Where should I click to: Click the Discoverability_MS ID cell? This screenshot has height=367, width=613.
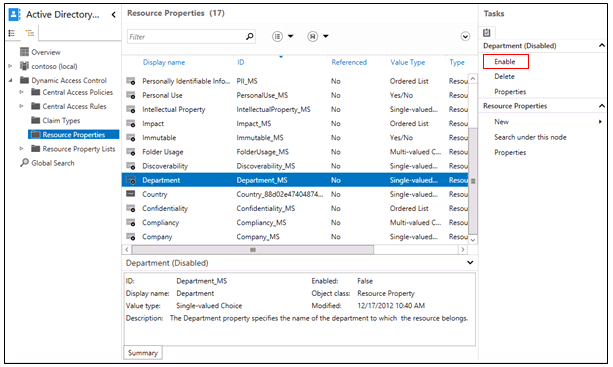click(x=266, y=166)
